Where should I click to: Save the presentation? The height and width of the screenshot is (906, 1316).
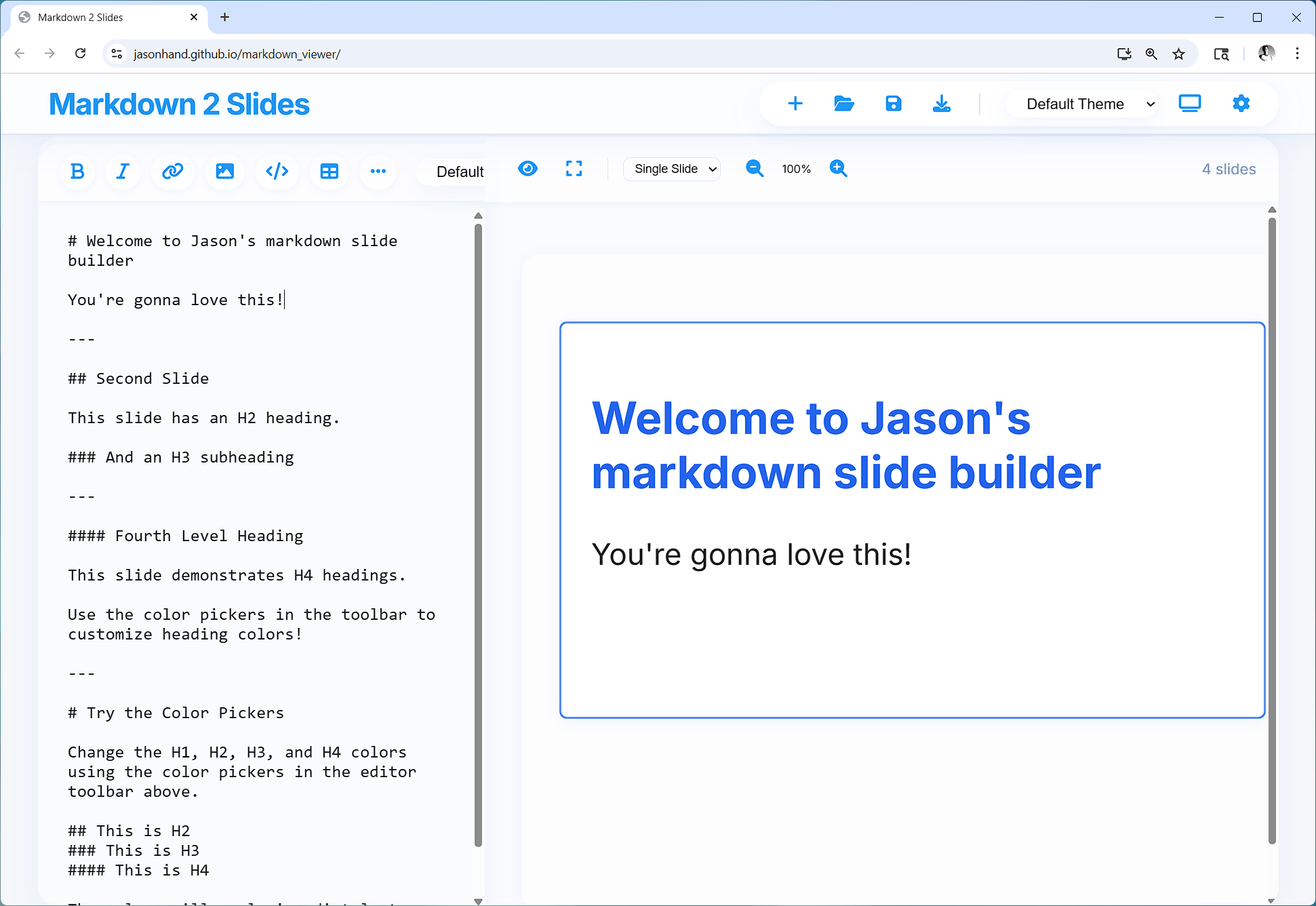point(894,104)
